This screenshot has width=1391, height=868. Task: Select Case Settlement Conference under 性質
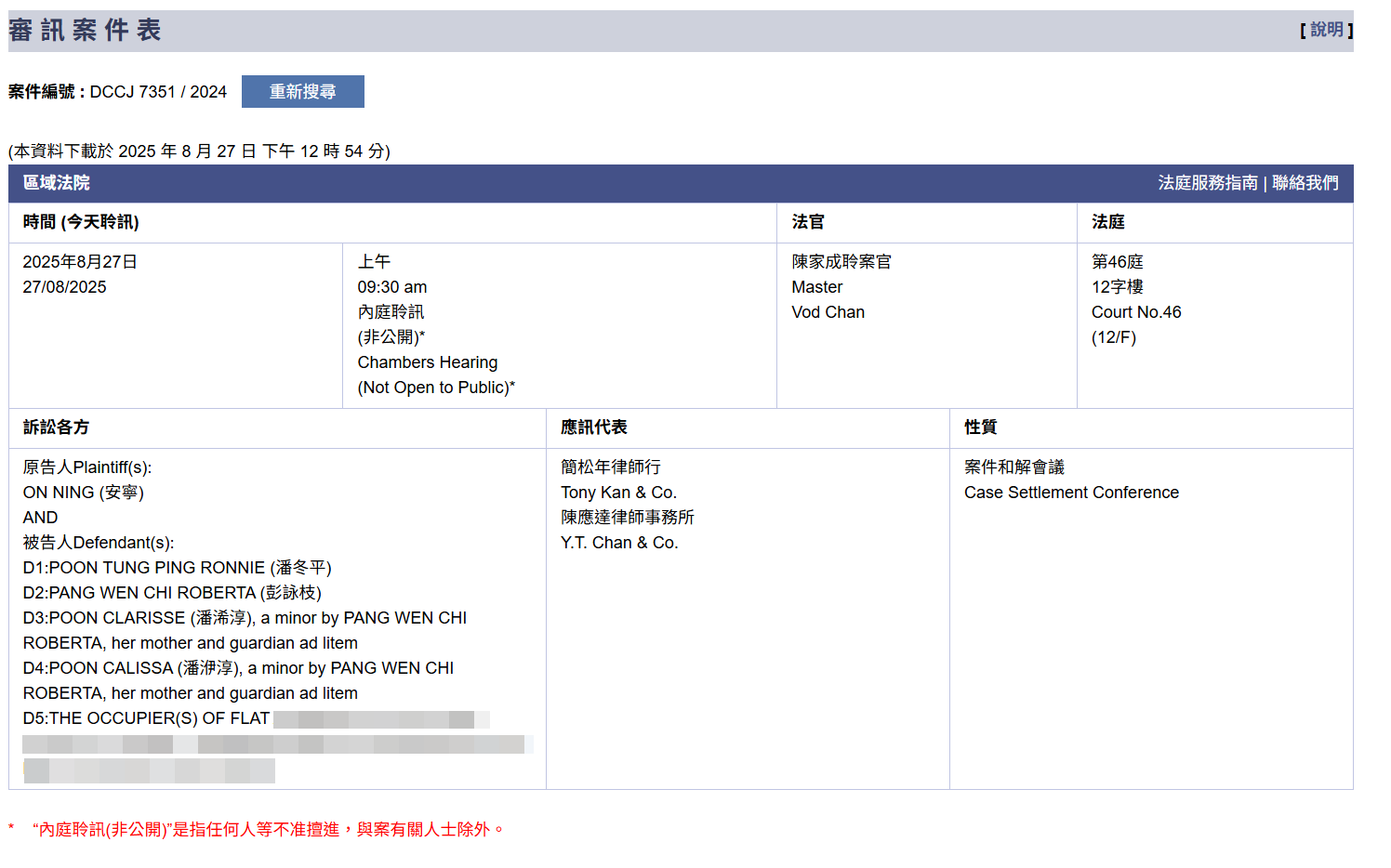[1071, 492]
